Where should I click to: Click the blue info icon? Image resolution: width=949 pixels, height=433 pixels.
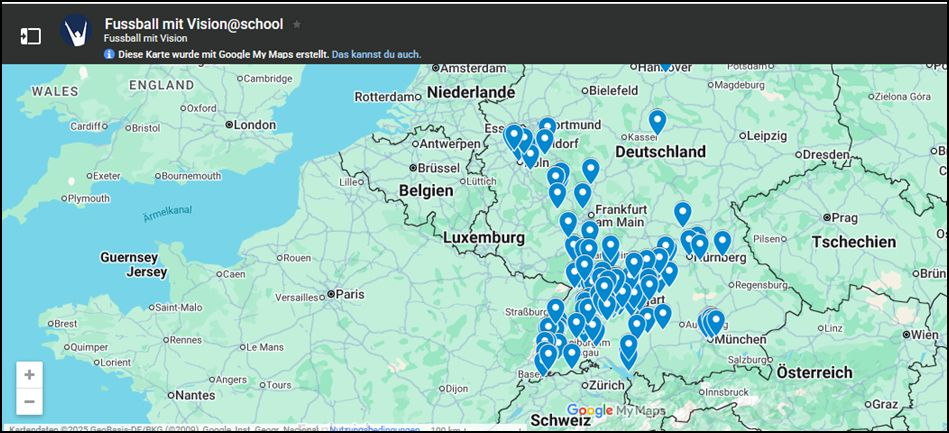click(x=109, y=54)
